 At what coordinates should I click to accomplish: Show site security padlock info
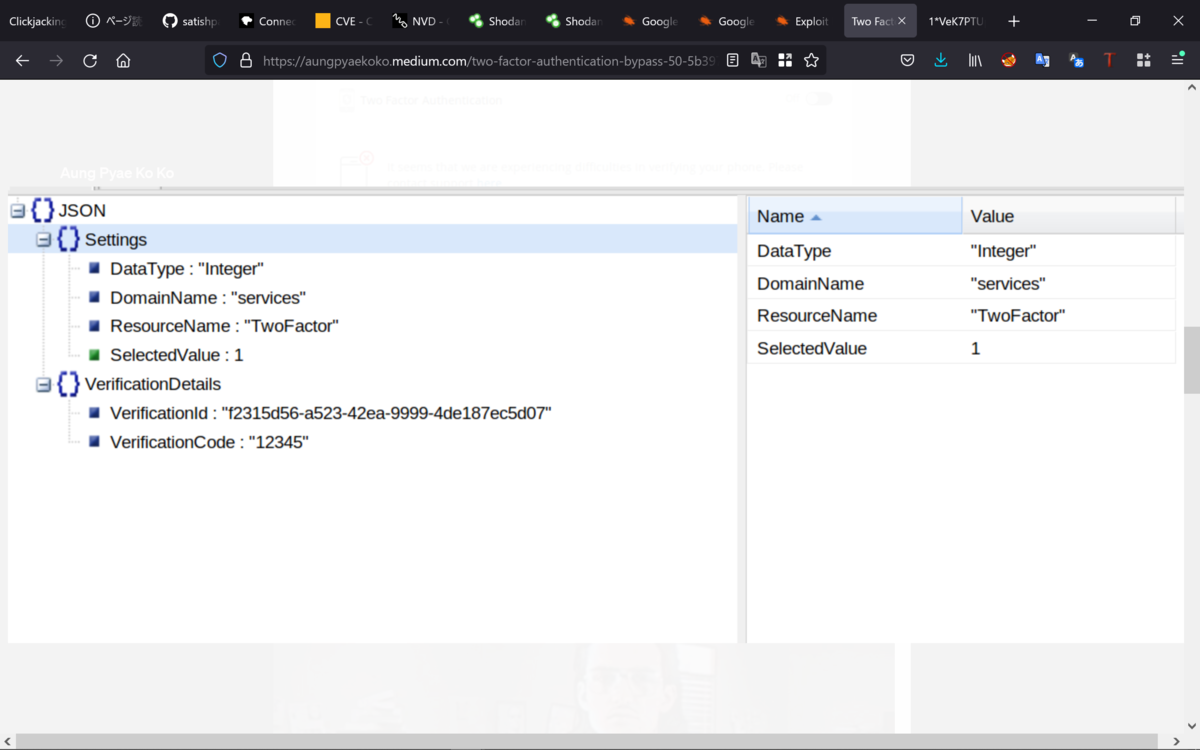pyautogui.click(x=246, y=61)
